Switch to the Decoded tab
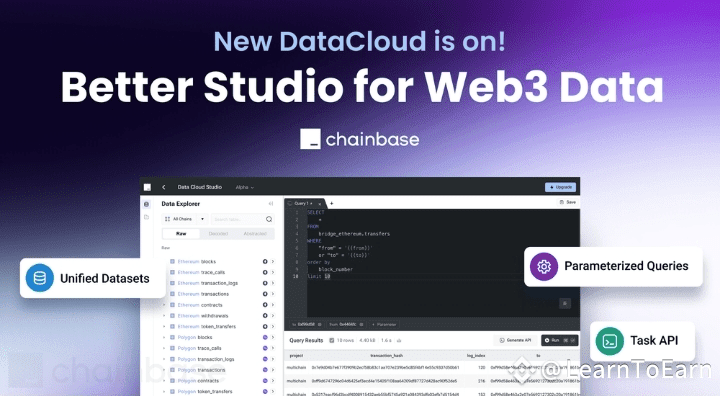 pos(218,234)
